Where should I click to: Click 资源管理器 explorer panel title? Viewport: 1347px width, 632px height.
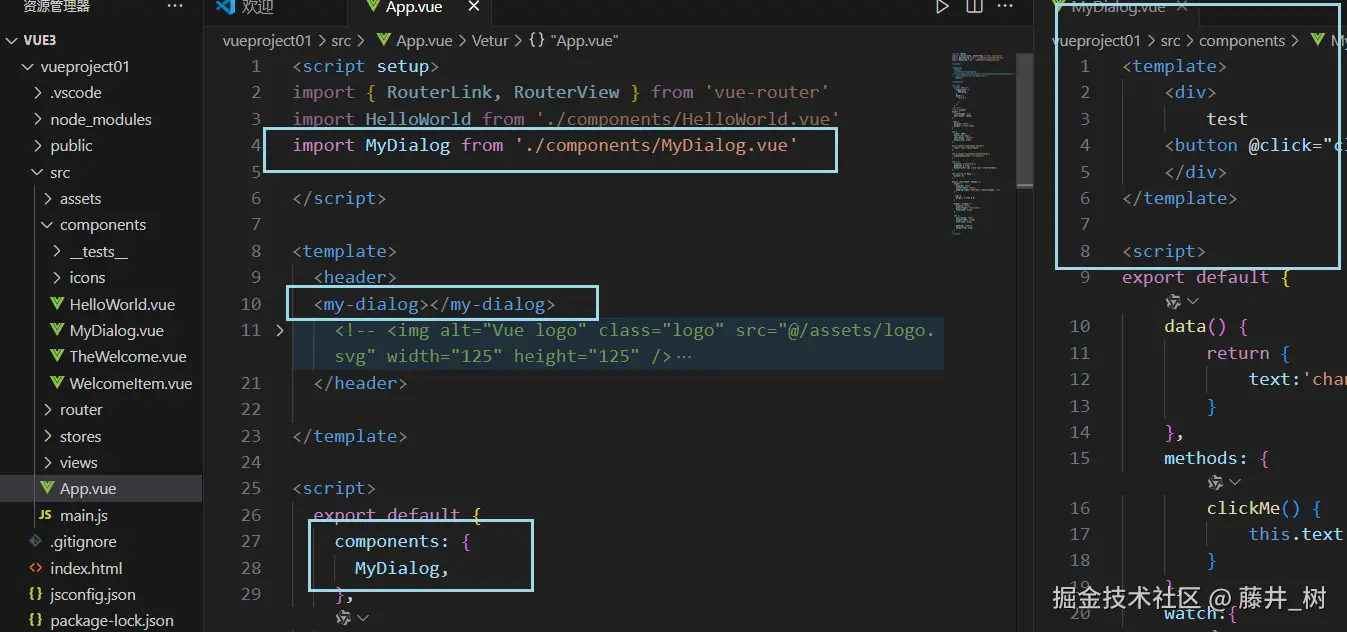(x=56, y=6)
